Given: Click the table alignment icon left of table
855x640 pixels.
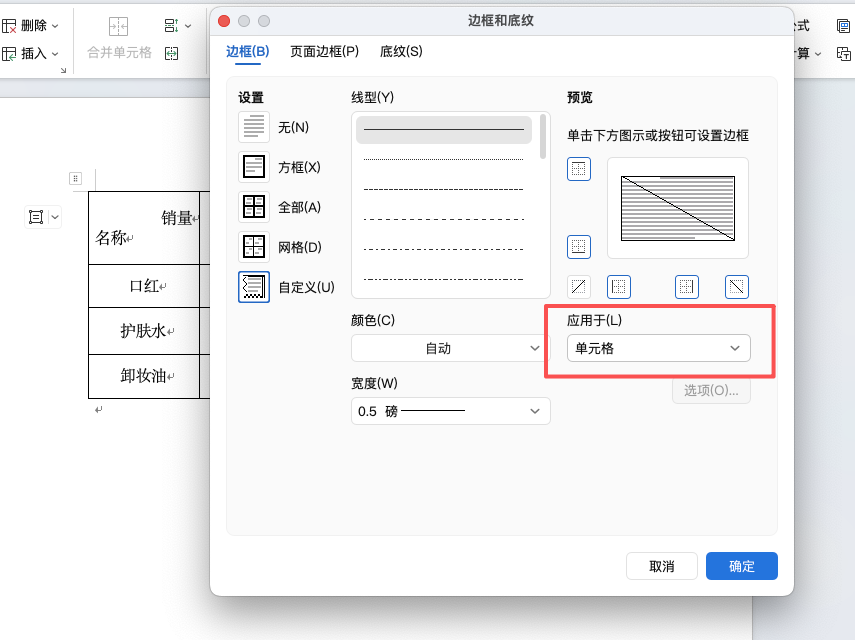Looking at the screenshot, I should (x=36, y=217).
